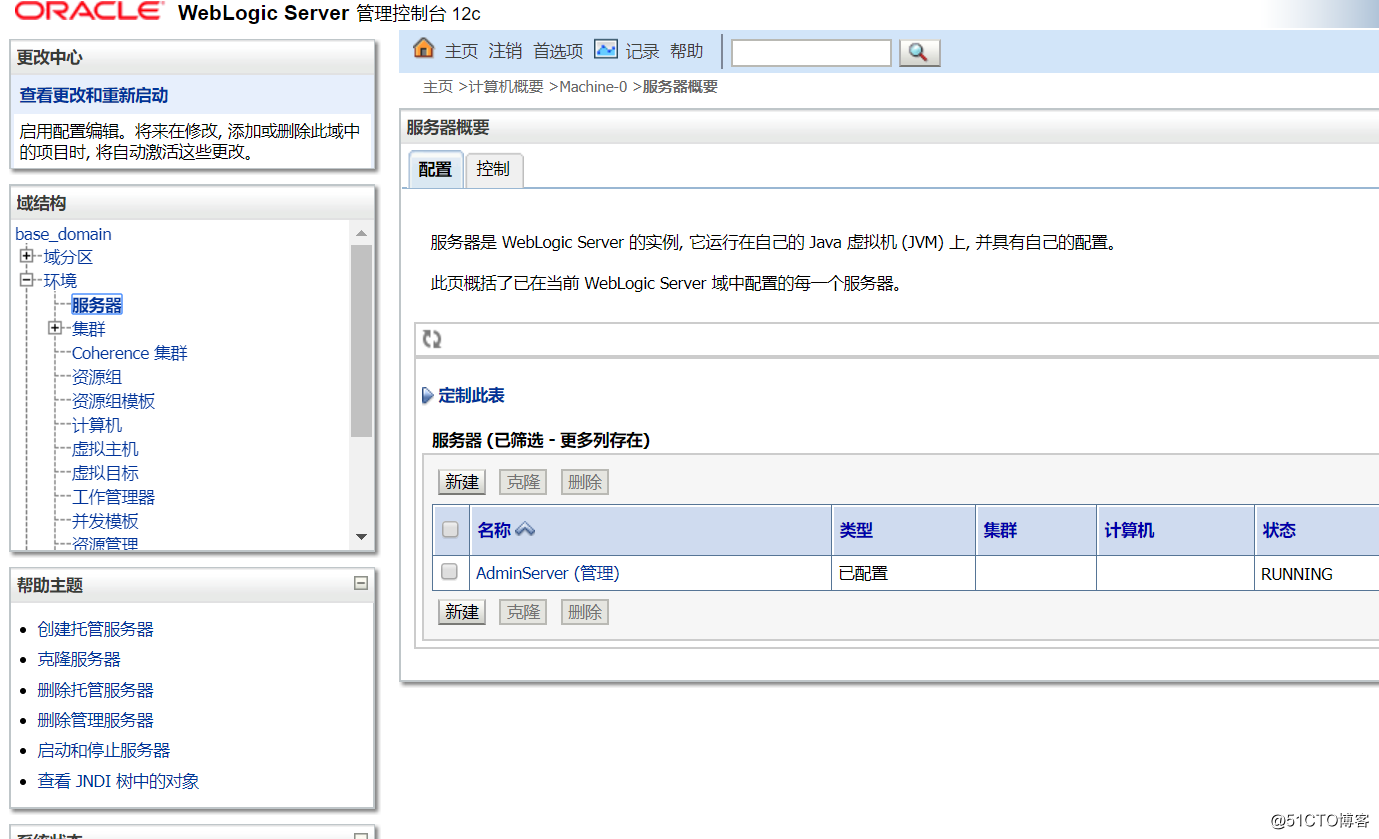Tick the select-all checkbox in table header
The image size is (1379, 839).
(x=450, y=530)
